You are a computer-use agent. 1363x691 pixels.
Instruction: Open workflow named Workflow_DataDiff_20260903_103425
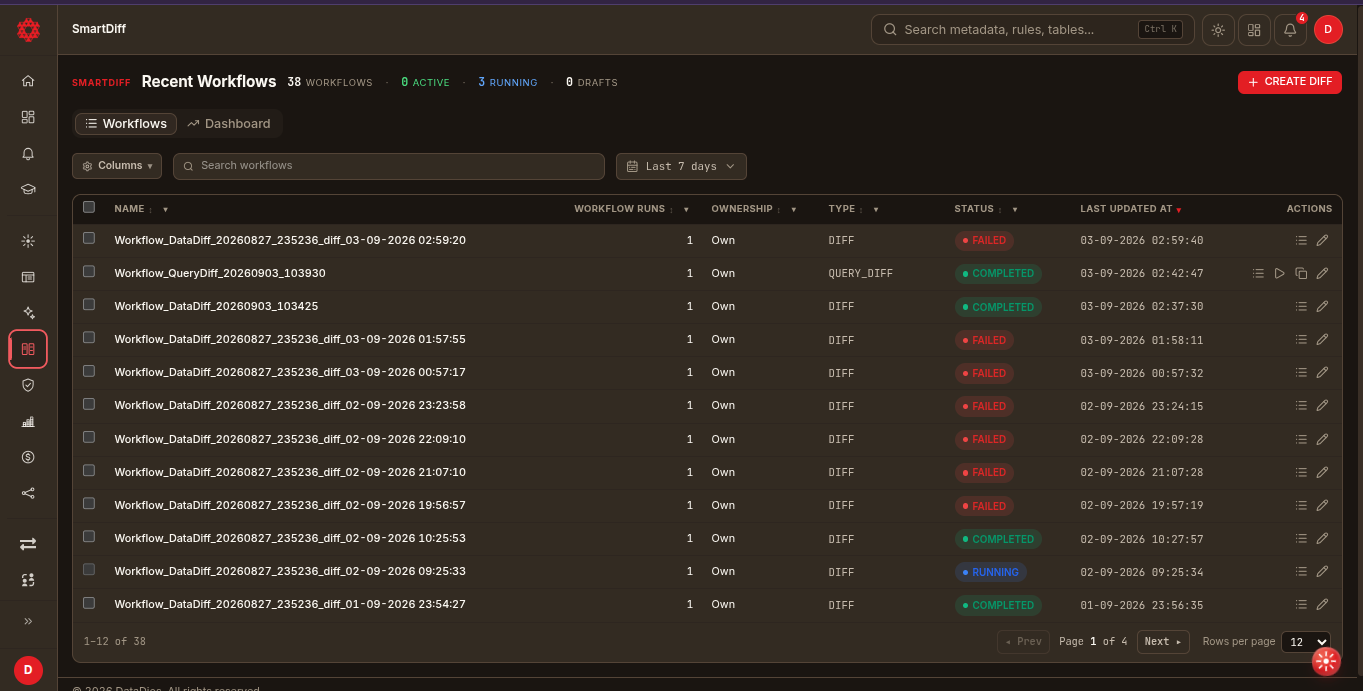tap(216, 306)
